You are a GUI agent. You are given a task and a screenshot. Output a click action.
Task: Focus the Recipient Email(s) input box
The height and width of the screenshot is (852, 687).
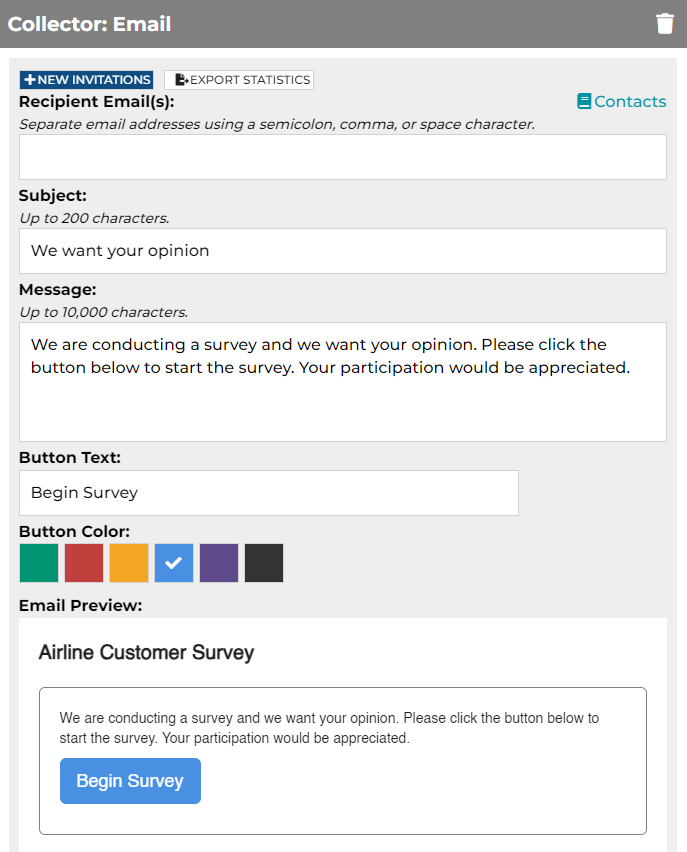[x=343, y=157]
